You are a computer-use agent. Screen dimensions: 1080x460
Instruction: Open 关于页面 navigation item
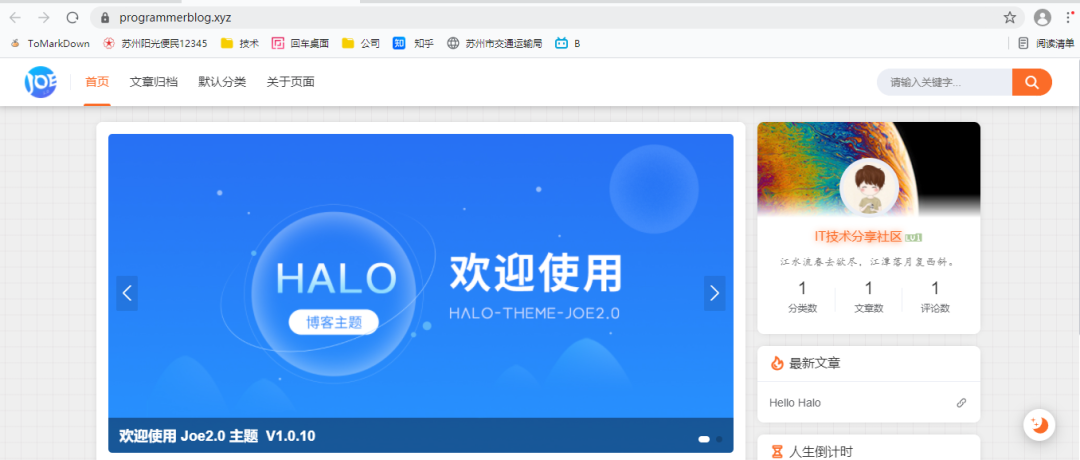(x=291, y=82)
